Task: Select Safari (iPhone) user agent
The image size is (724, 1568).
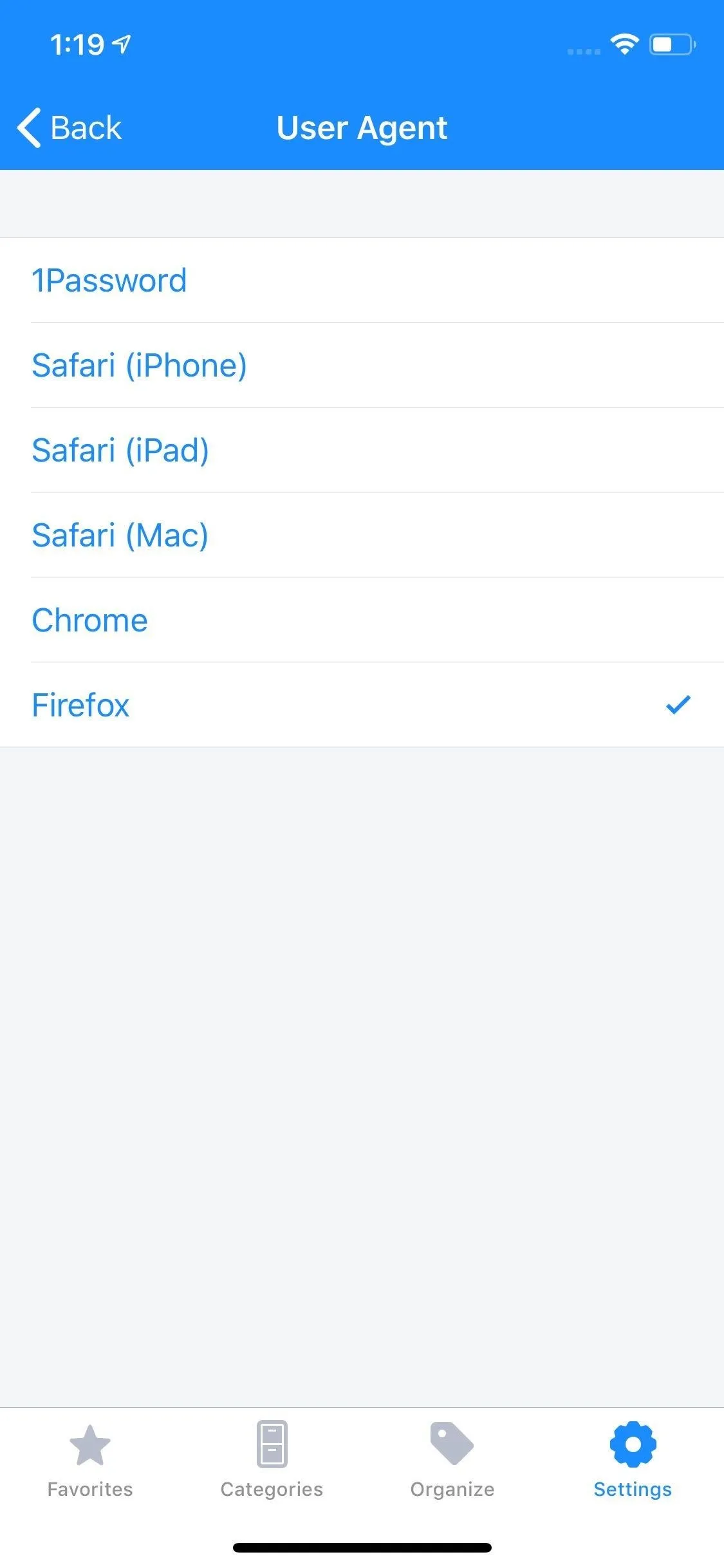Action: point(362,365)
